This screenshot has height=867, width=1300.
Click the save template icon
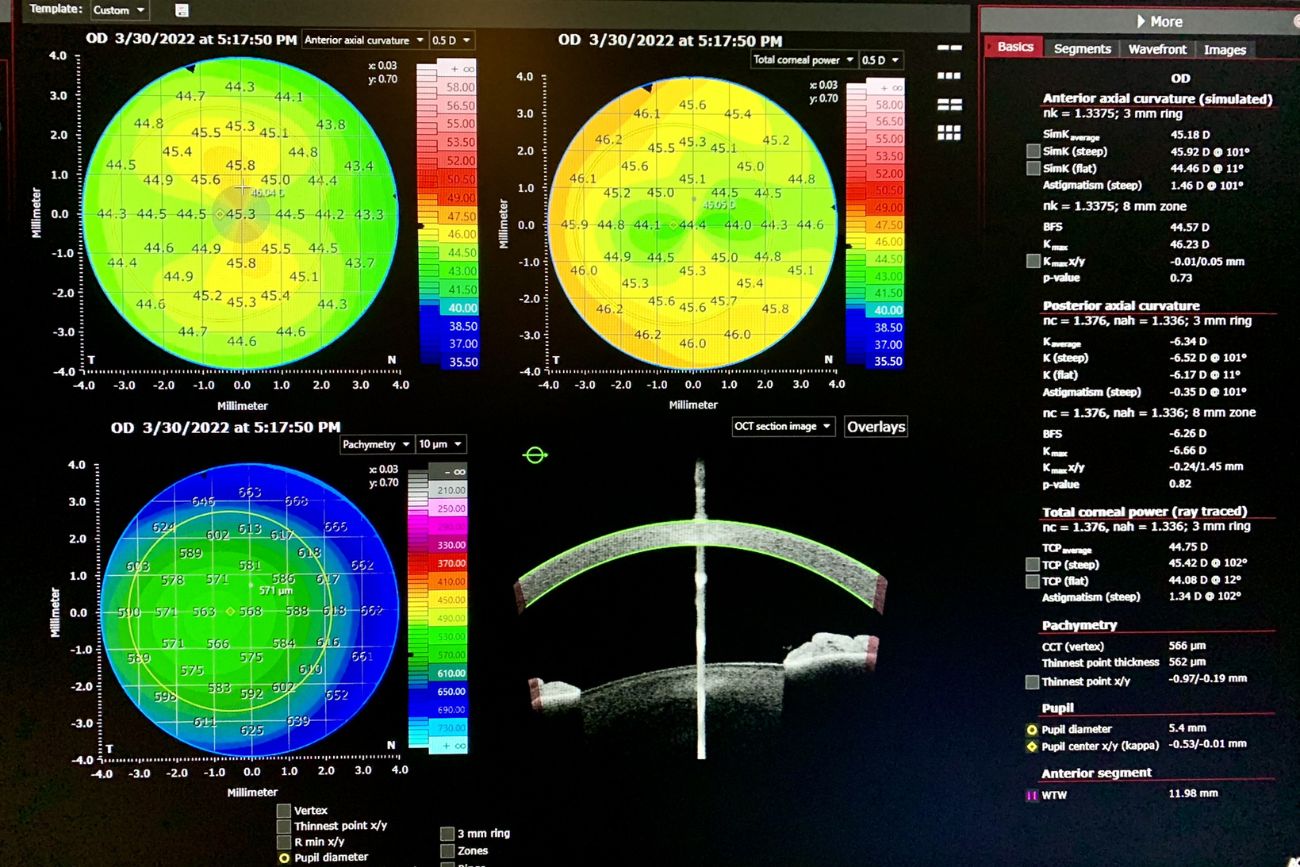point(181,10)
